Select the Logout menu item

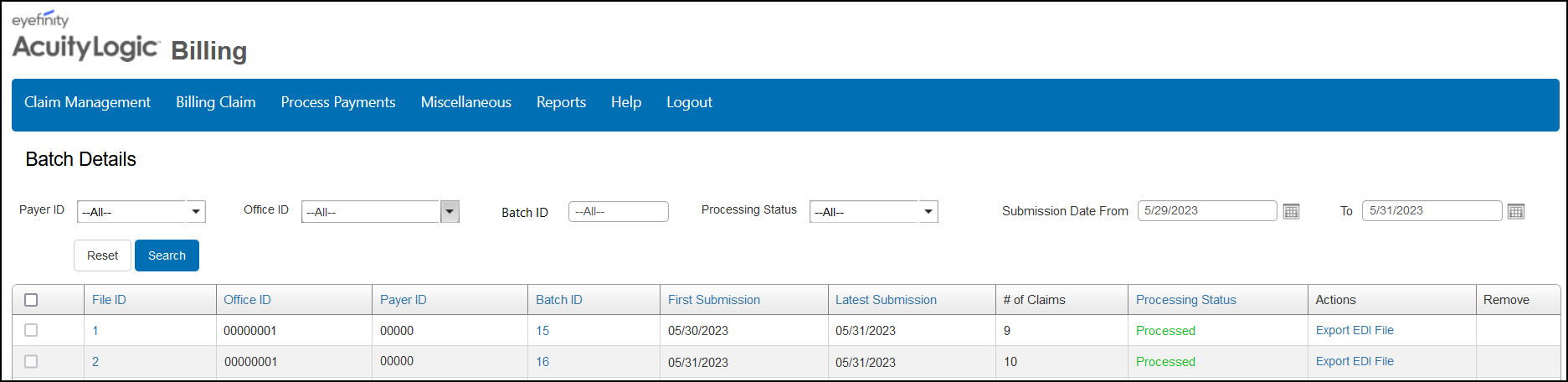click(x=689, y=102)
